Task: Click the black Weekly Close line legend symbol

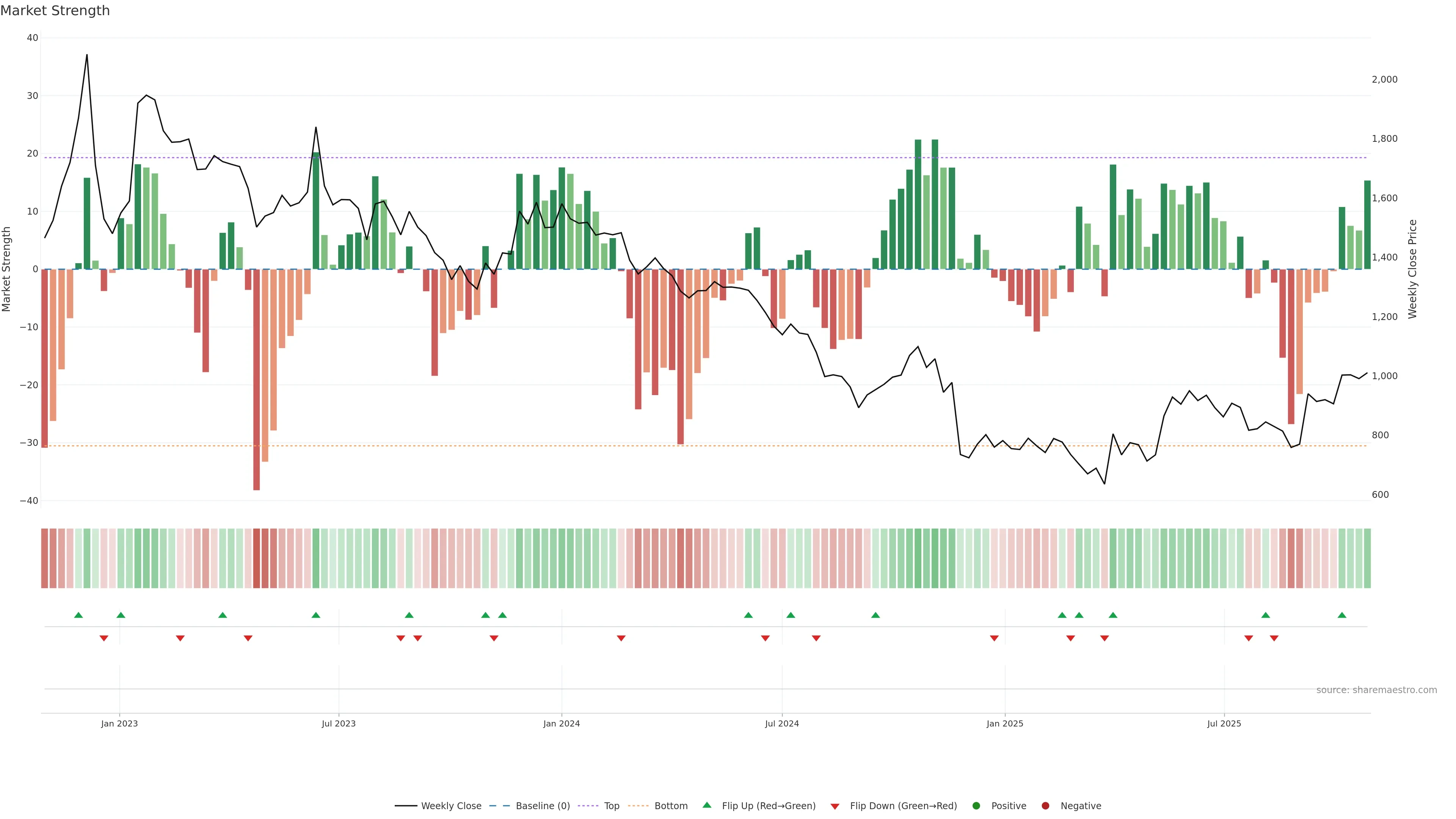Action: point(406,805)
